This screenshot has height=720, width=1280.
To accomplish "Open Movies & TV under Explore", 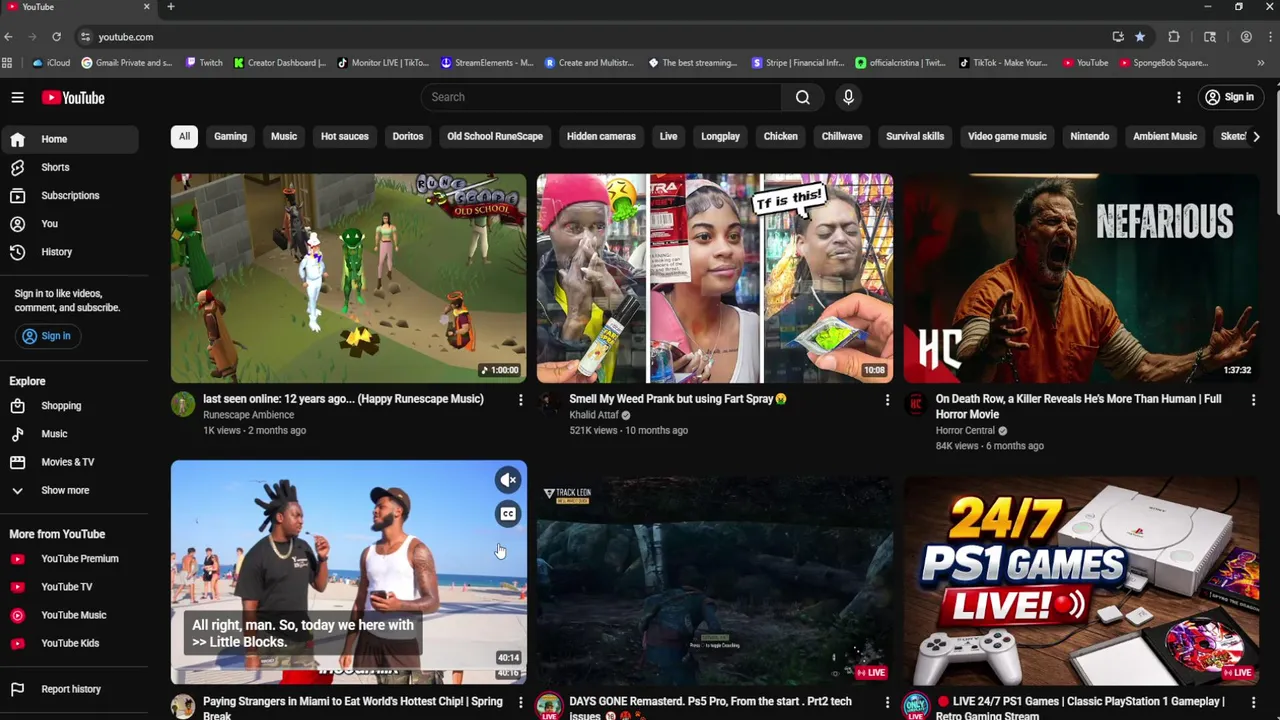I will tap(69, 462).
